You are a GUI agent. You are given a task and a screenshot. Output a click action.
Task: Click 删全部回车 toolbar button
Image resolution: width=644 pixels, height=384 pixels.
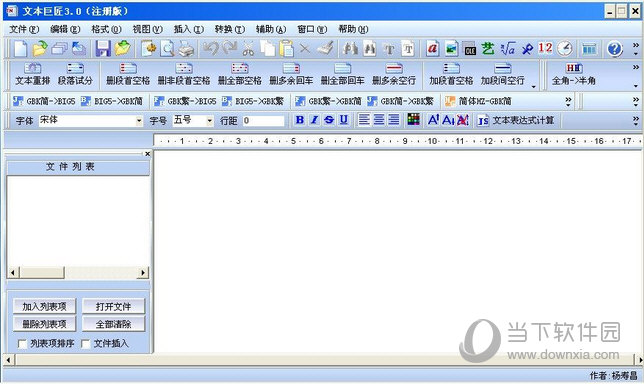pyautogui.click(x=343, y=74)
